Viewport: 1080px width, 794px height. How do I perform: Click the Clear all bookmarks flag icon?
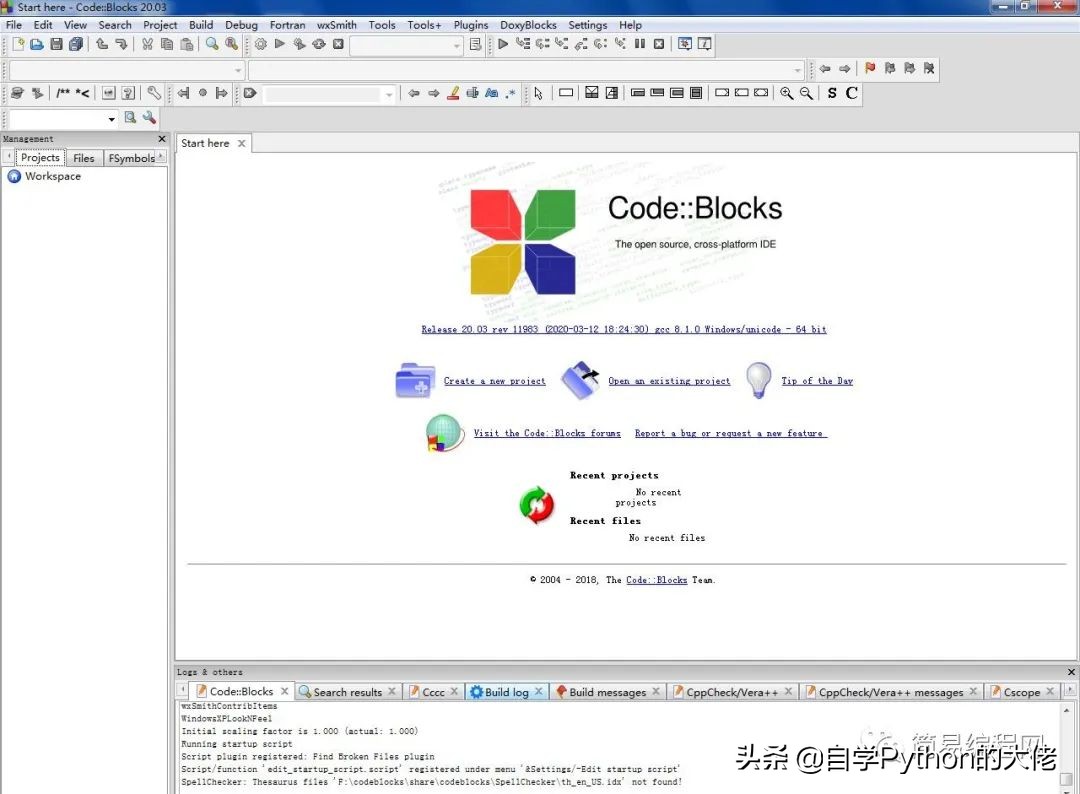[929, 68]
